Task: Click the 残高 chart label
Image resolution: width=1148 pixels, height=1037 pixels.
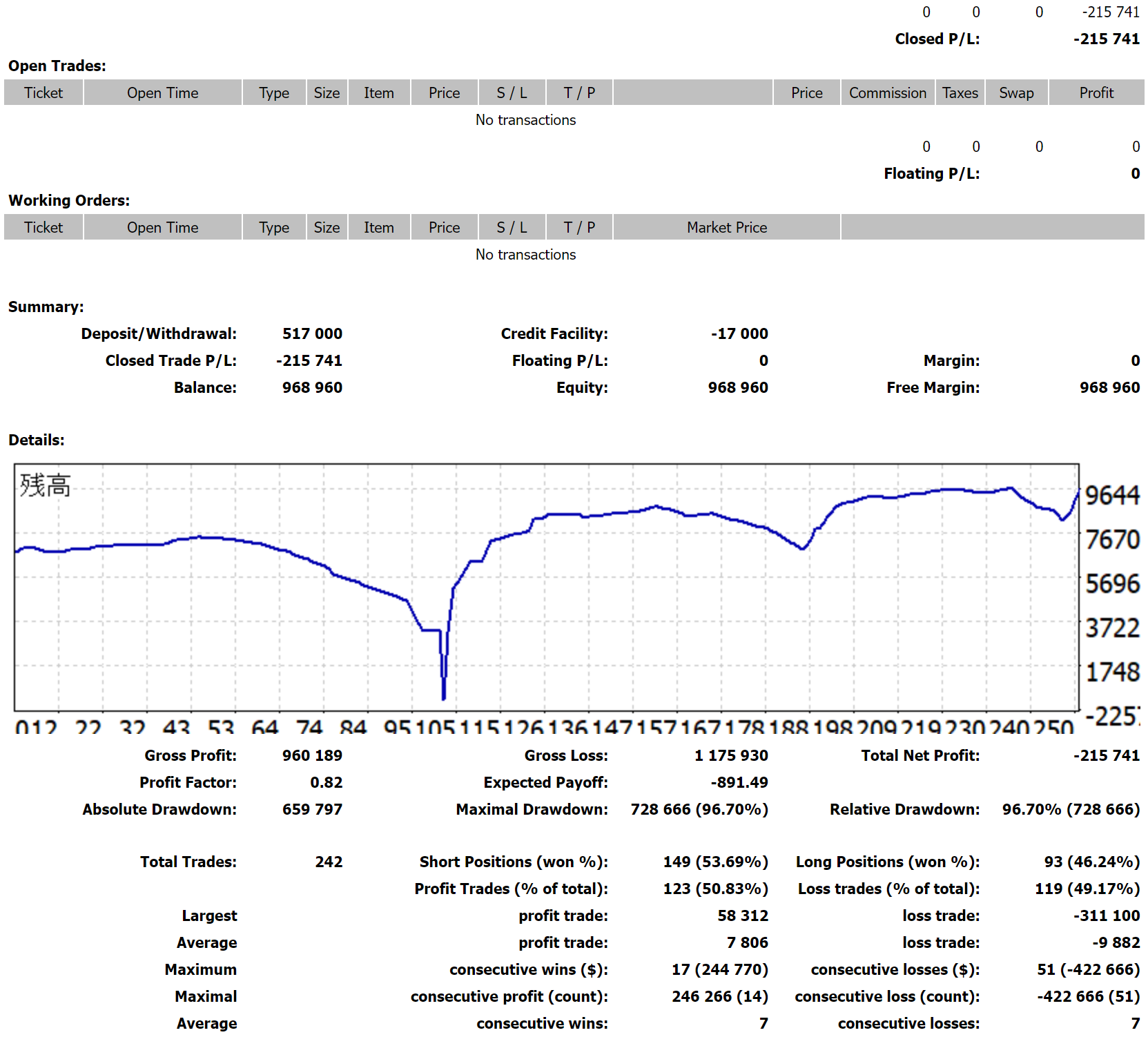Action: (x=46, y=485)
